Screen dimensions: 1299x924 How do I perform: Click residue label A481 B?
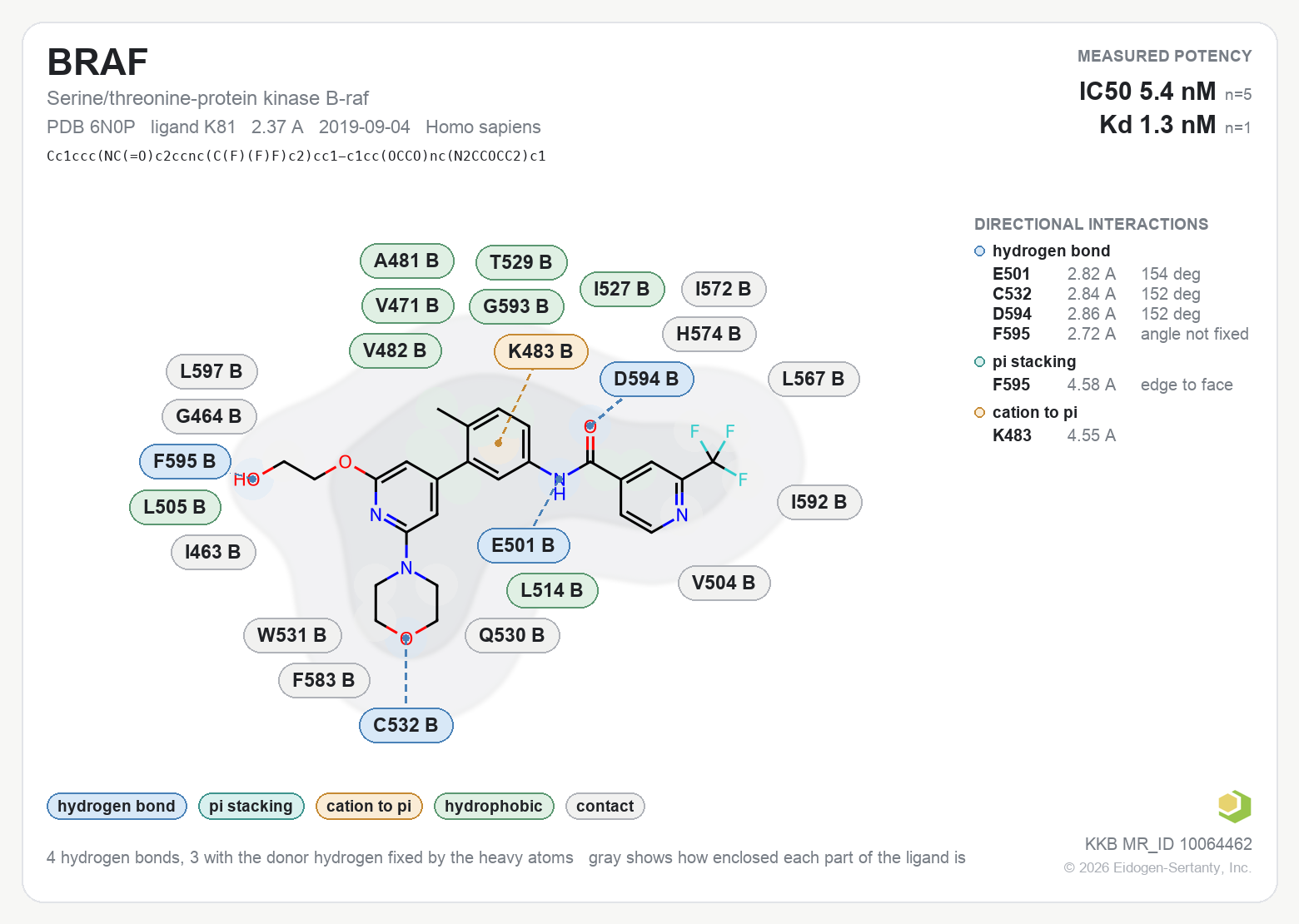407,261
